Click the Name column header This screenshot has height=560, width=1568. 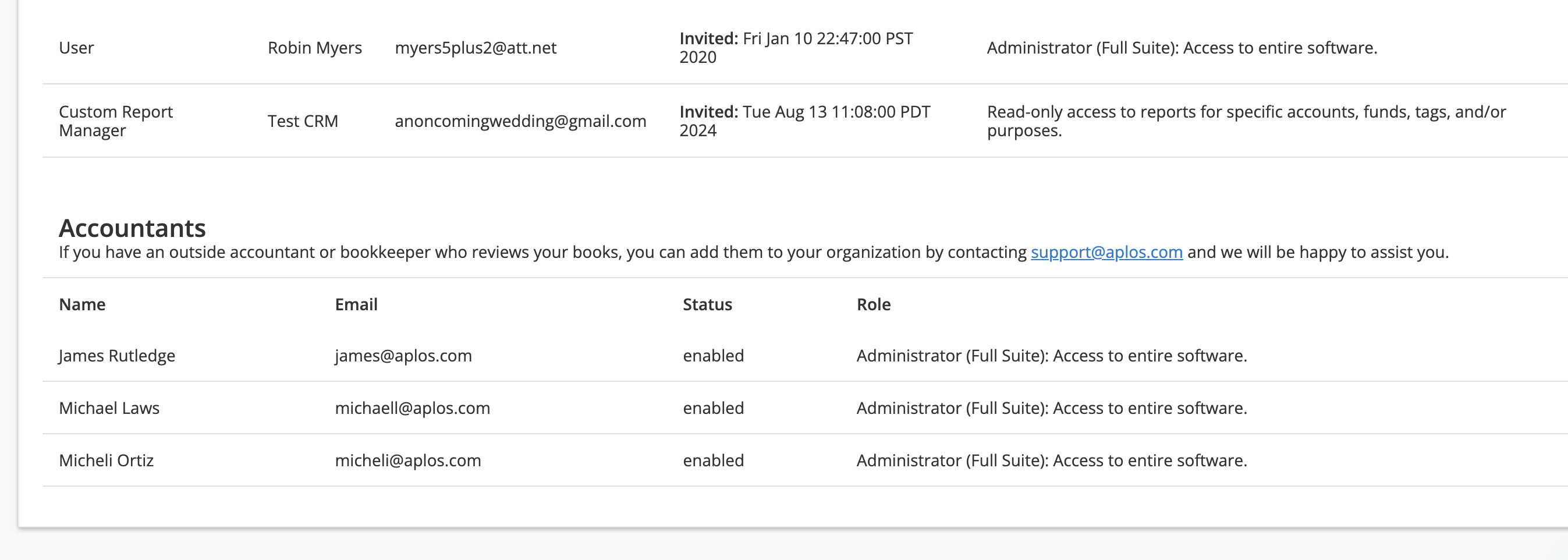point(82,304)
